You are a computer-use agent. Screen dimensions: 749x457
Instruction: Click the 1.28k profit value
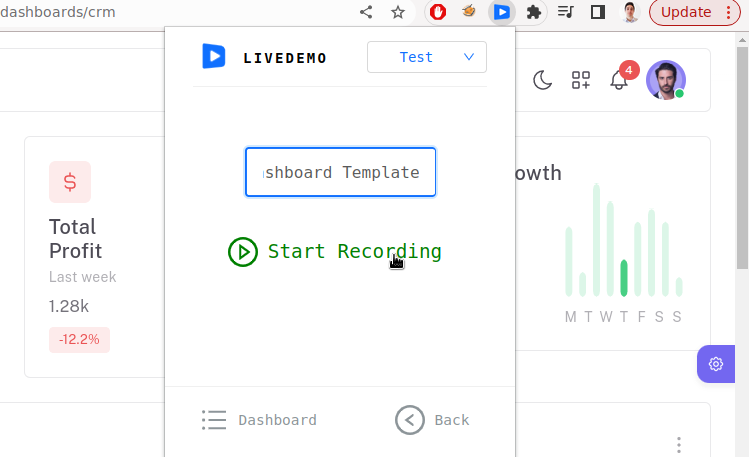[69, 306]
